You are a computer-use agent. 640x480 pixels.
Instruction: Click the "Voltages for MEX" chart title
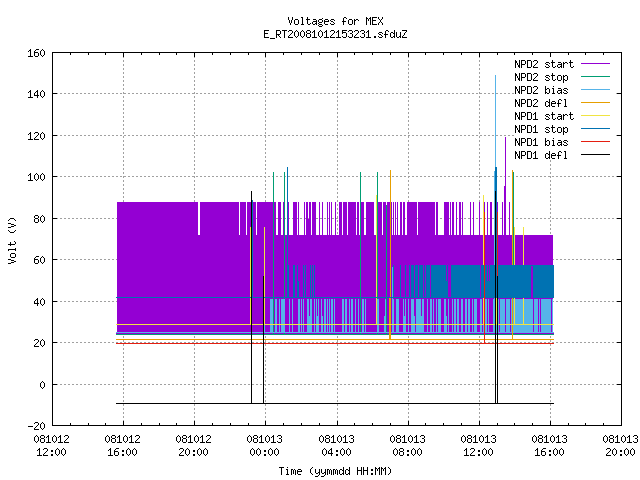tap(335, 21)
